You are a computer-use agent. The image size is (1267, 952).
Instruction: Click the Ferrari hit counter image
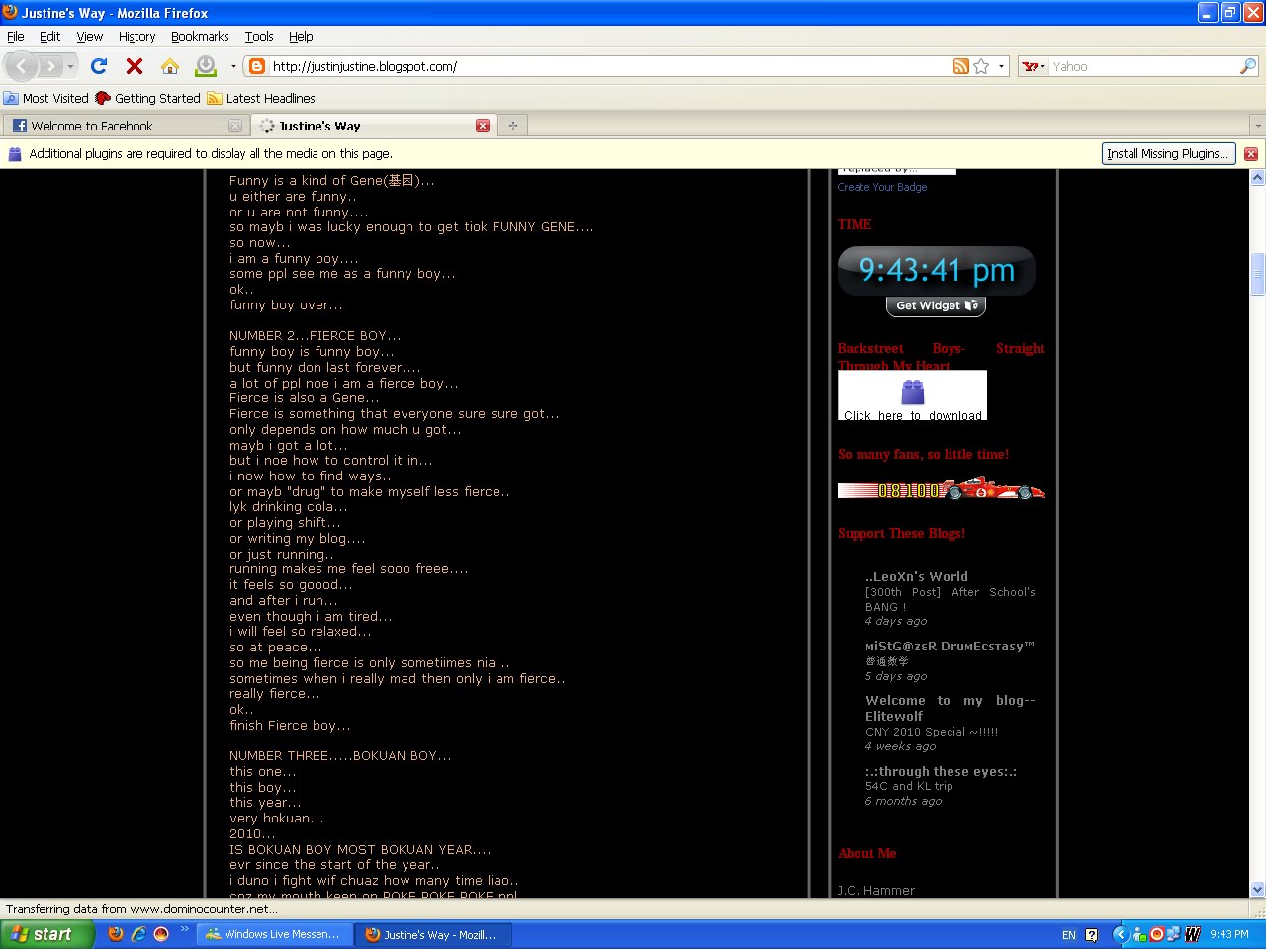pyautogui.click(x=941, y=488)
